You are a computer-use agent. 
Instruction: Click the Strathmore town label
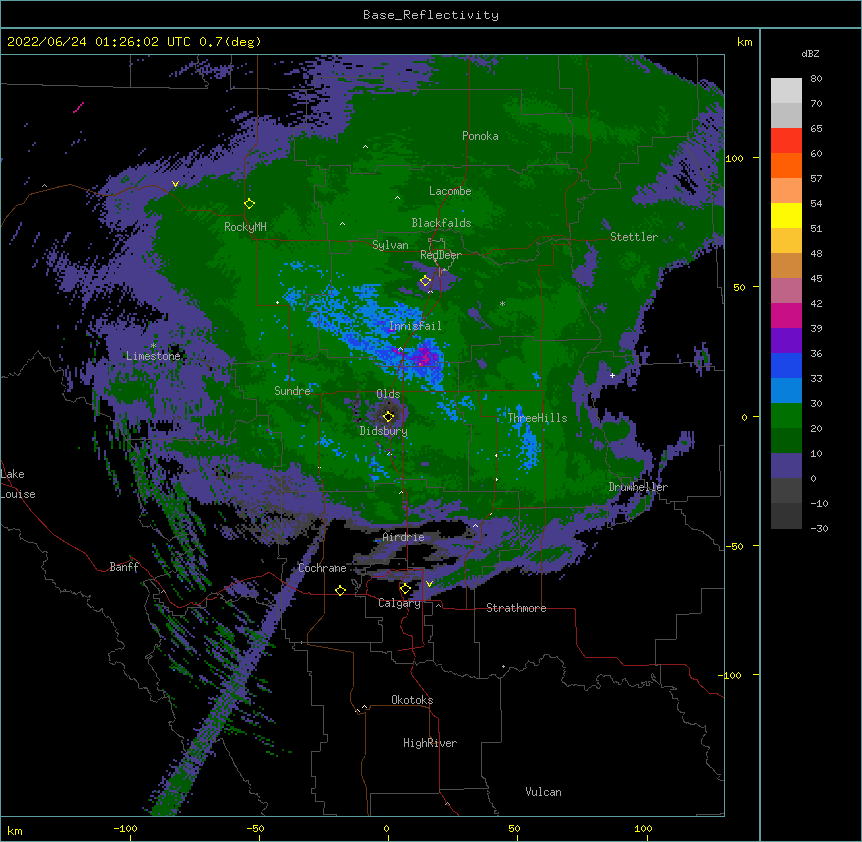[516, 608]
